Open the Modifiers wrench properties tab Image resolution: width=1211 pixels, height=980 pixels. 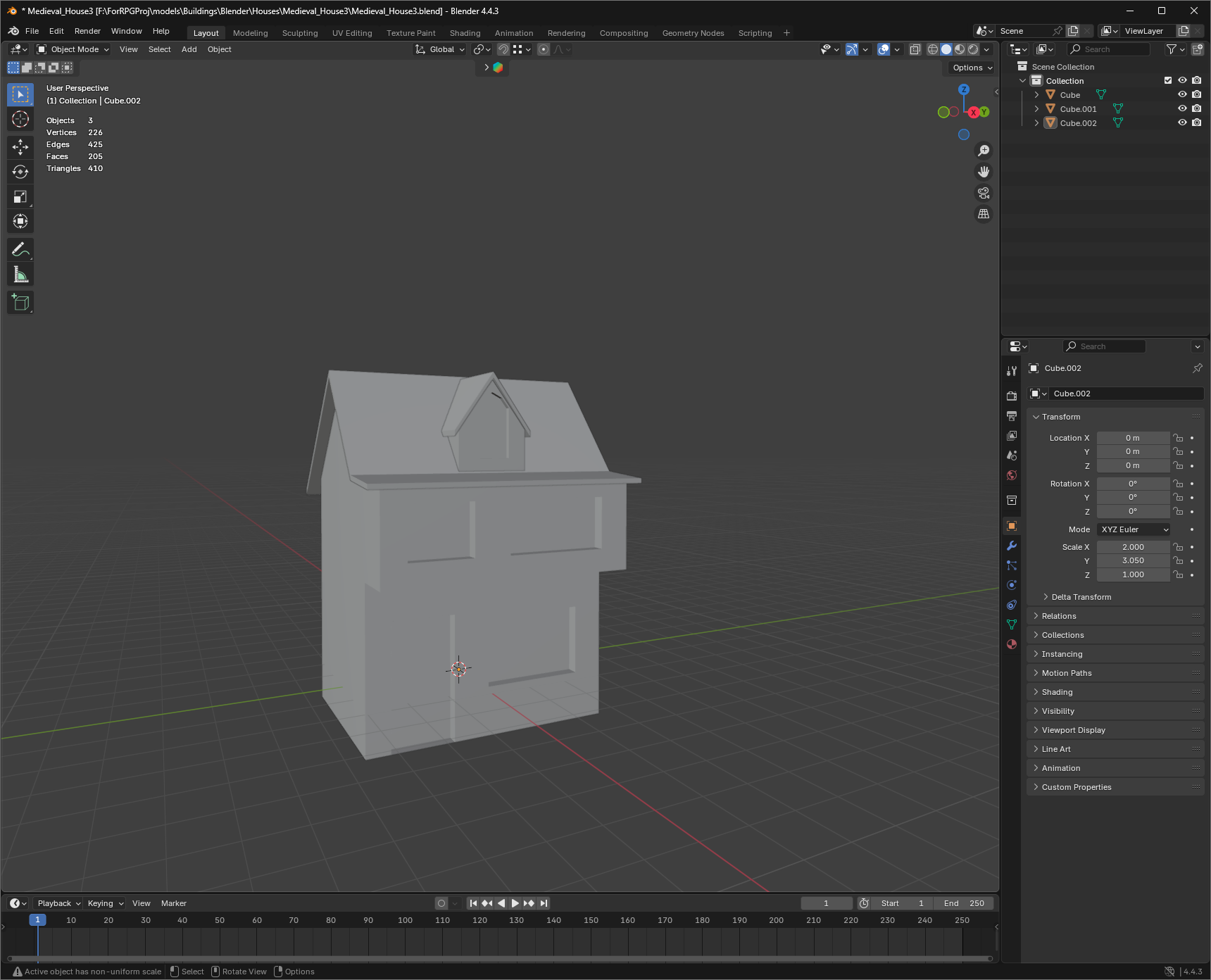pos(1012,546)
